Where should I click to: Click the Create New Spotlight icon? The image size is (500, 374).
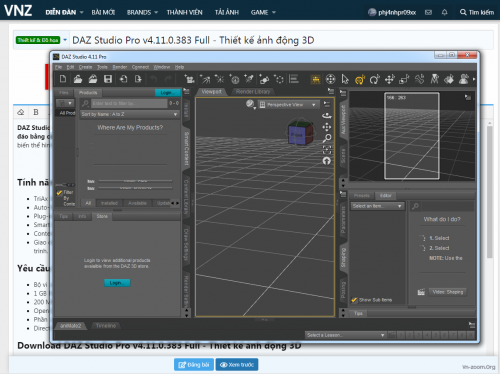tap(205, 79)
